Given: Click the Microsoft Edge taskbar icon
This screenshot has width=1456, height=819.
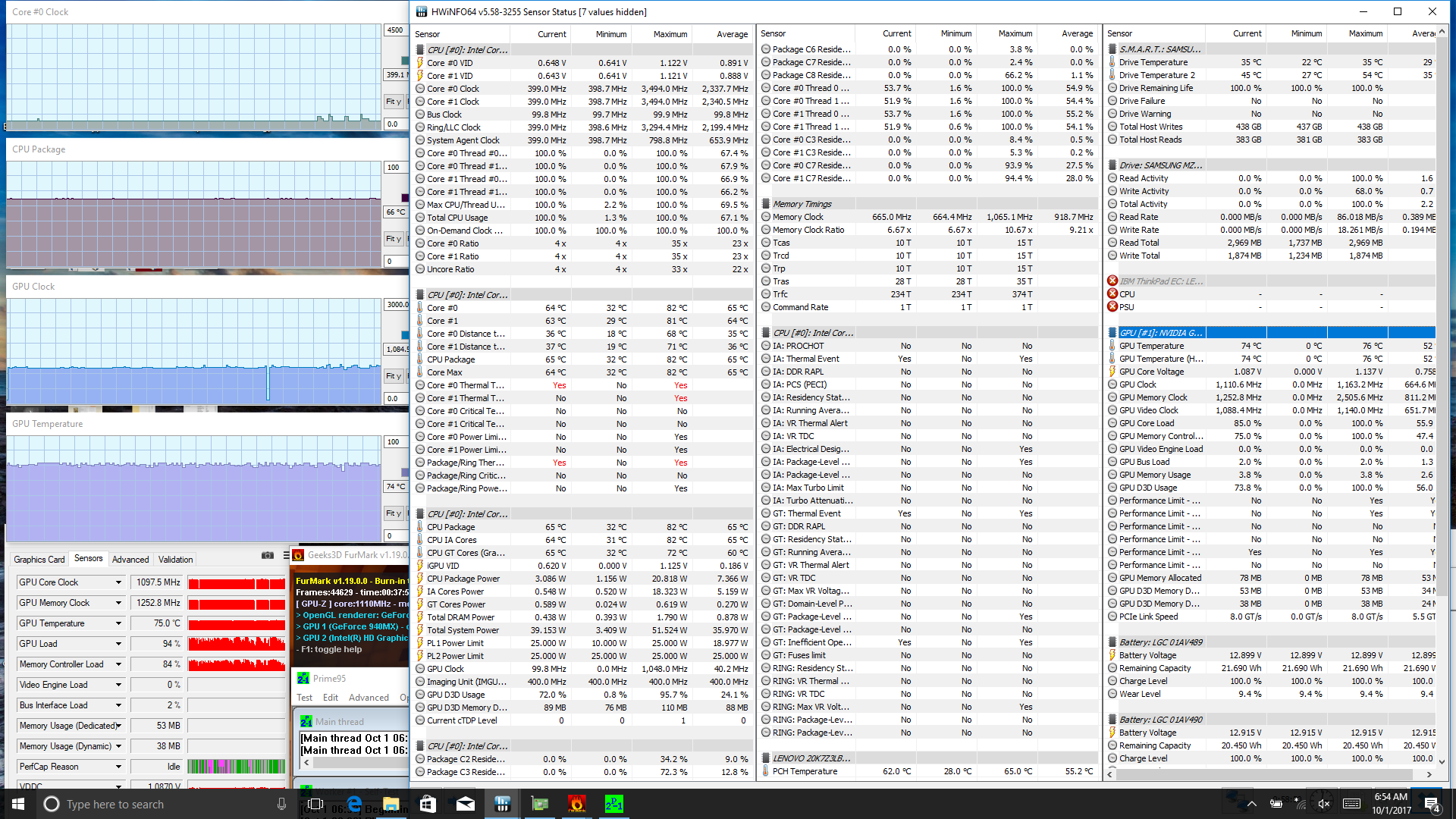Looking at the screenshot, I should (x=354, y=804).
